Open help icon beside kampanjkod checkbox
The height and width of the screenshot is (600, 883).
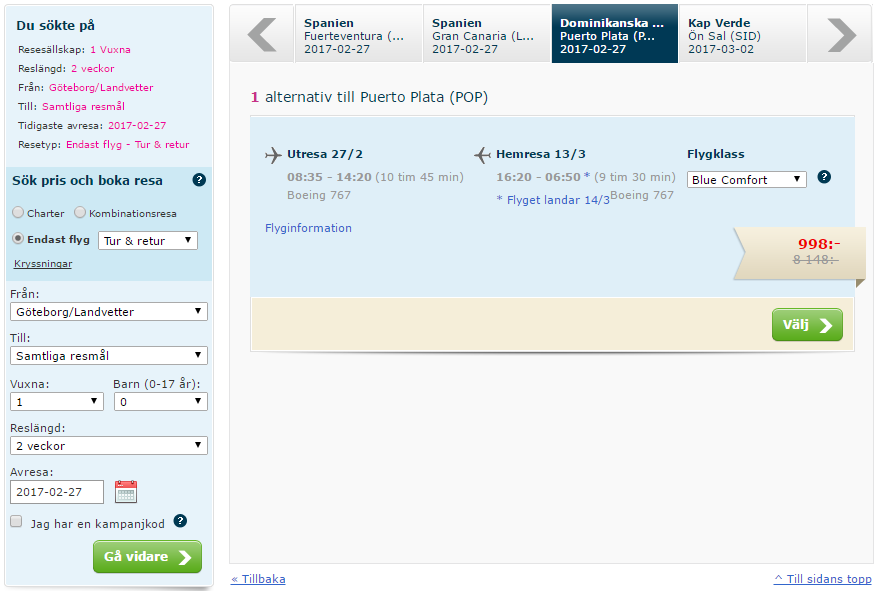180,521
